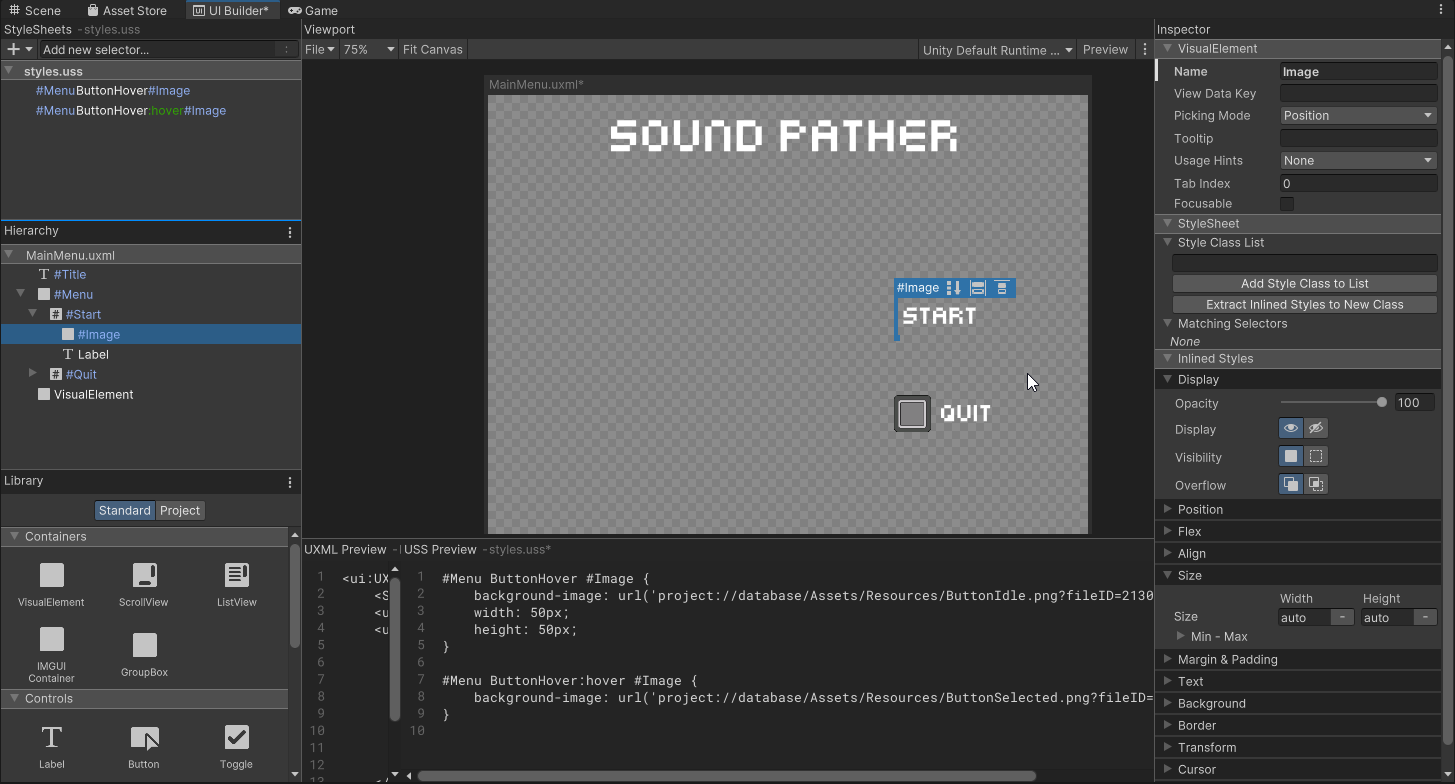Open the Usage Hints dropdown
This screenshot has width=1455, height=784.
1357,160
